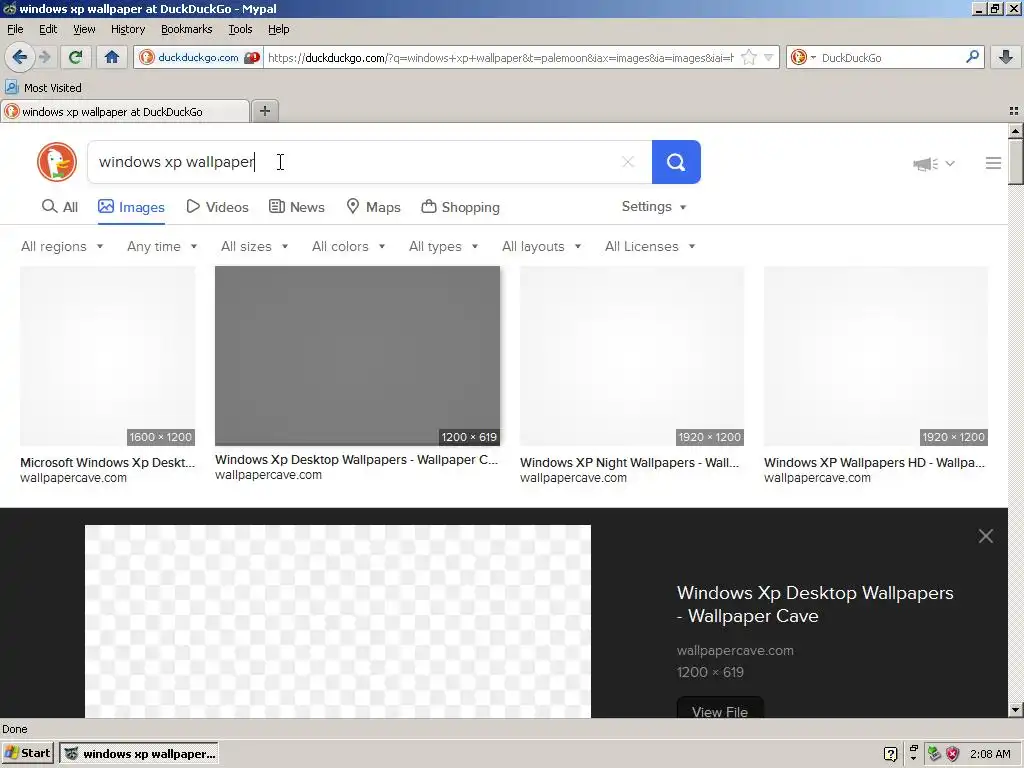
Task: Expand the All Licenses filter
Action: tap(650, 246)
